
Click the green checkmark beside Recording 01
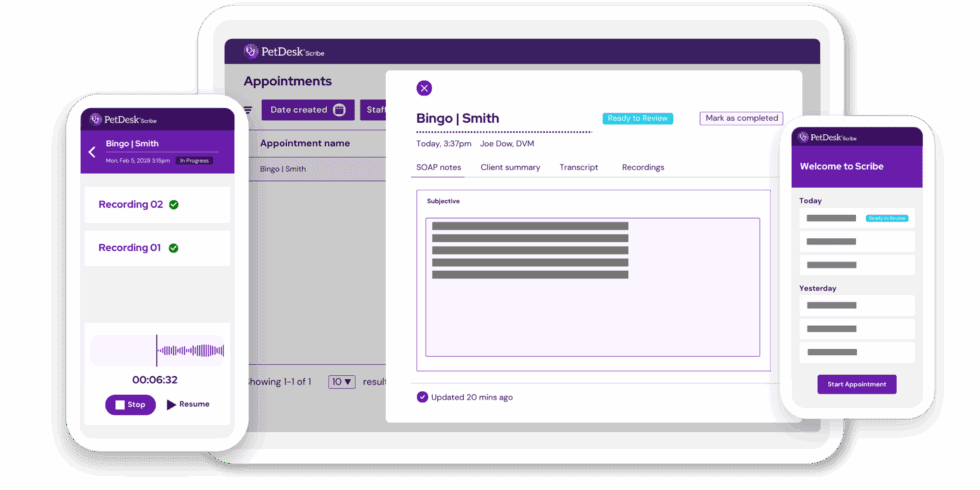(x=174, y=248)
